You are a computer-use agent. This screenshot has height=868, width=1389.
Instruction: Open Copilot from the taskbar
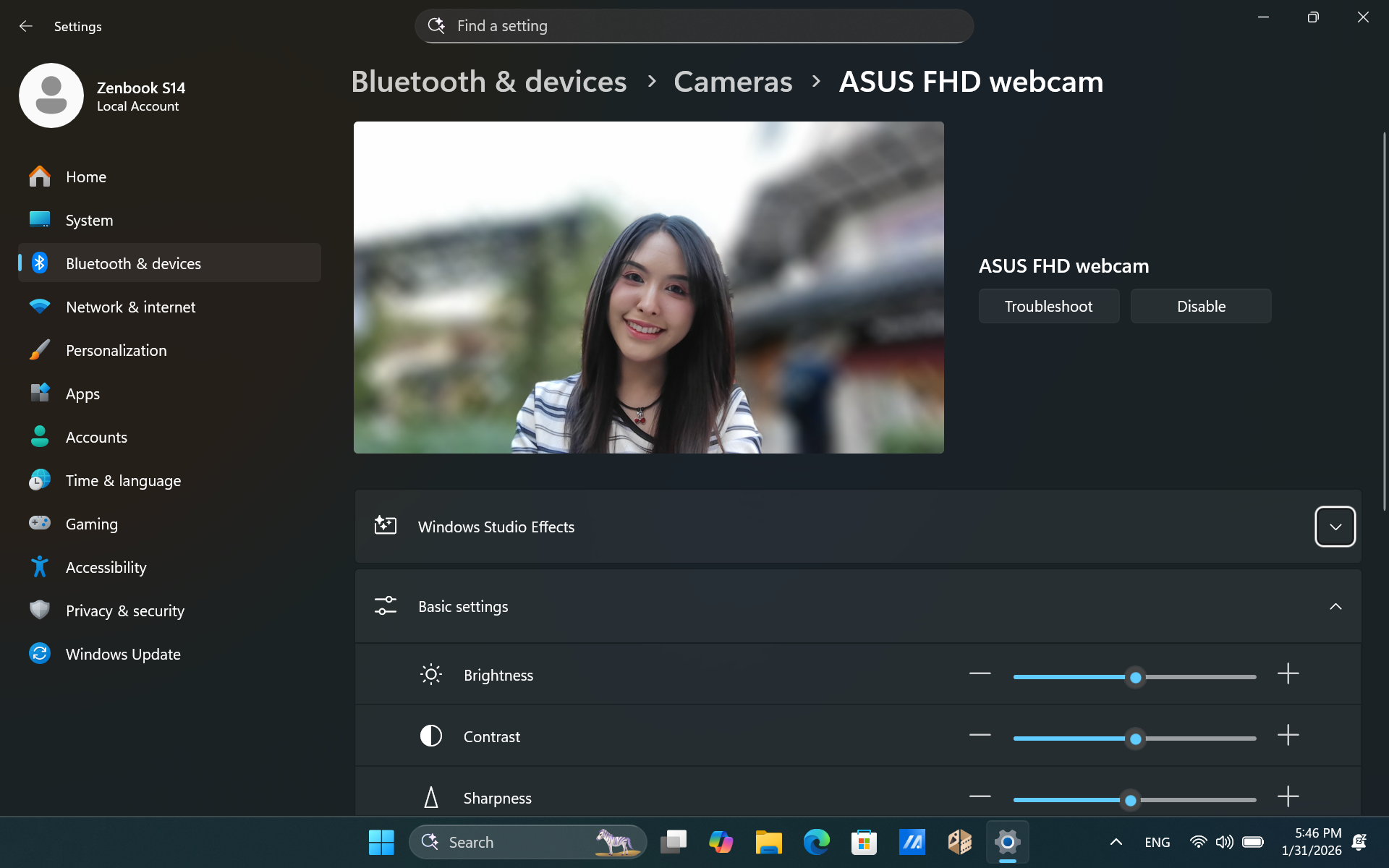[x=721, y=842]
